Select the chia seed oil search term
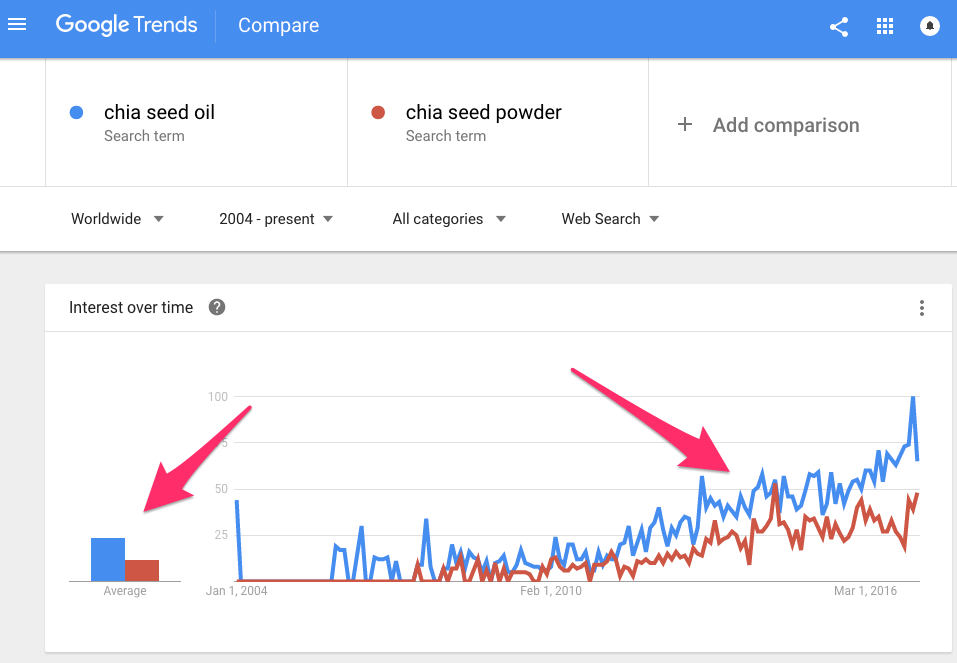957x663 pixels. click(x=159, y=113)
